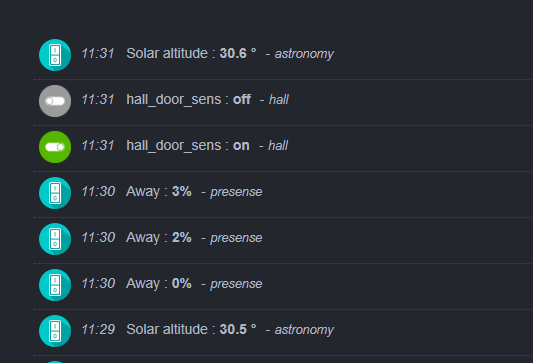Click the teal device icon beside Away 3%

point(55,193)
